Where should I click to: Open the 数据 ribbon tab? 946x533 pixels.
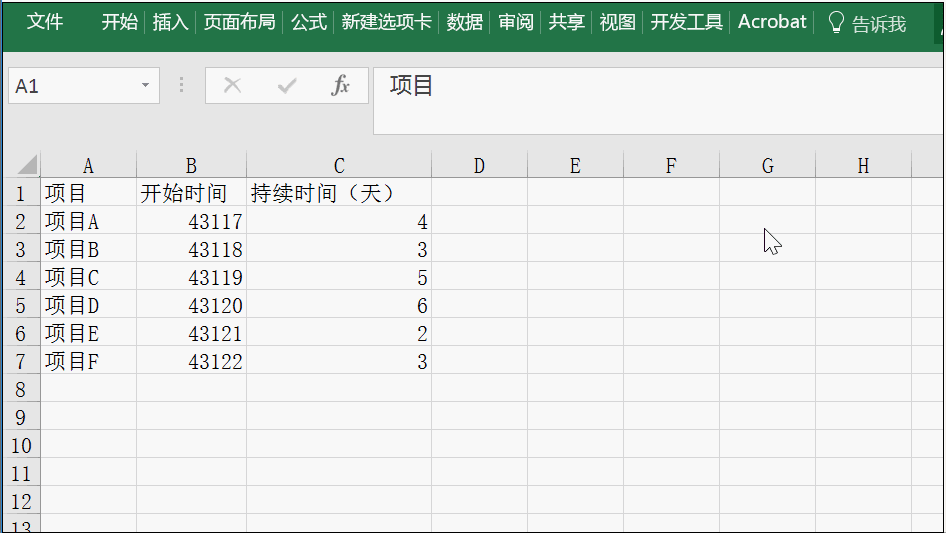tap(465, 22)
